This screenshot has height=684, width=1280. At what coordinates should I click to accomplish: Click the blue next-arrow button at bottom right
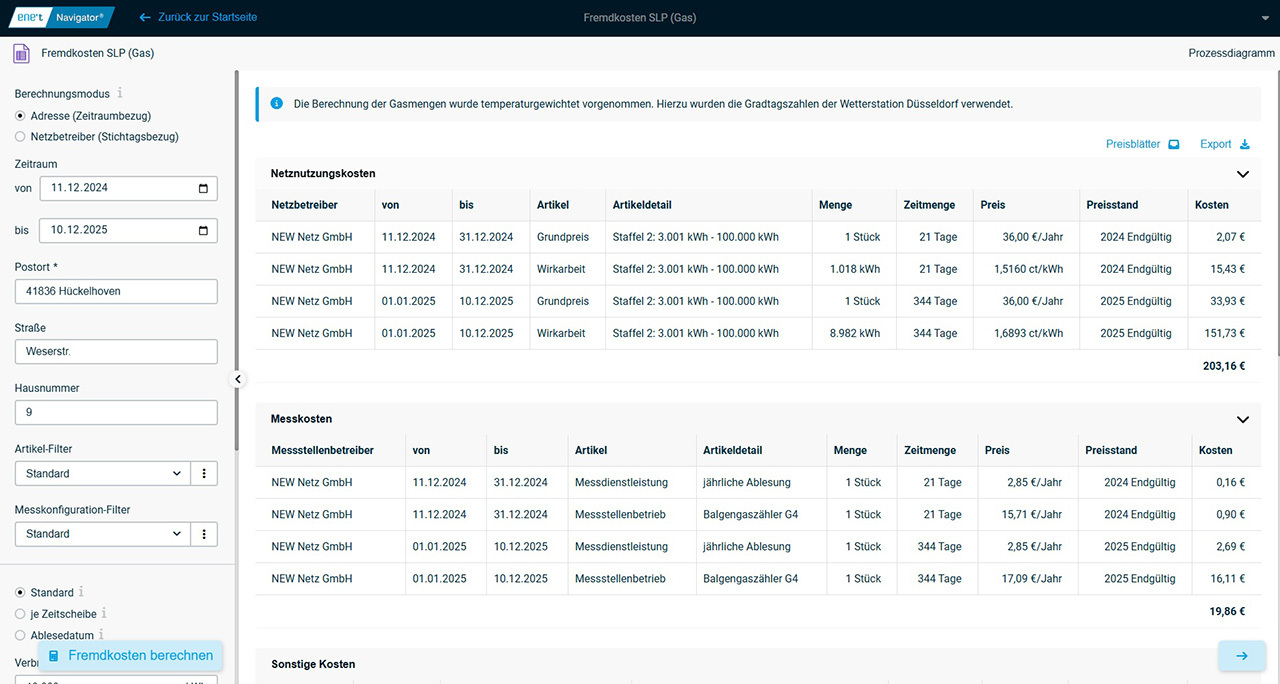1241,656
